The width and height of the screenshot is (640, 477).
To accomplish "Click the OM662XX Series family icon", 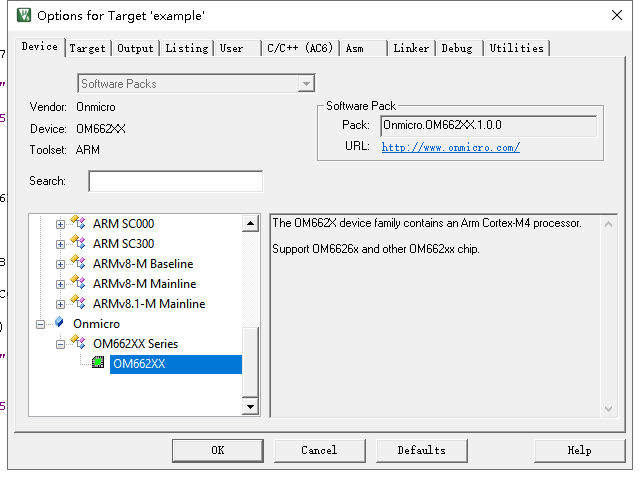I will pos(78,343).
